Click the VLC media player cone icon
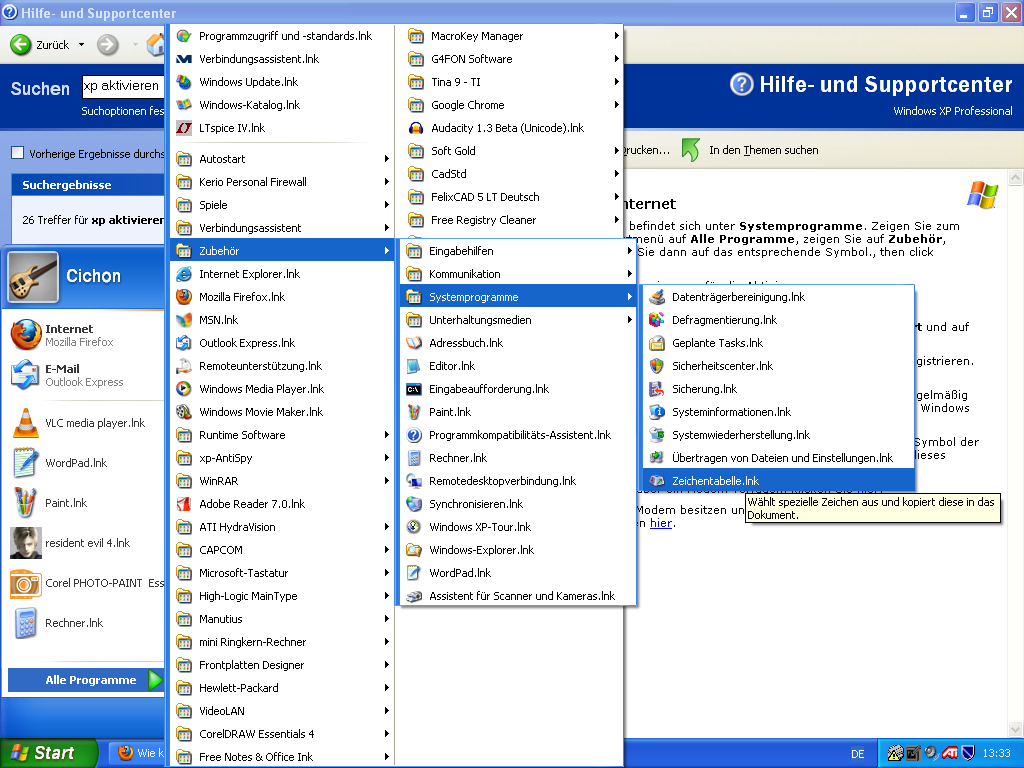This screenshot has height=768, width=1024. click(25, 423)
